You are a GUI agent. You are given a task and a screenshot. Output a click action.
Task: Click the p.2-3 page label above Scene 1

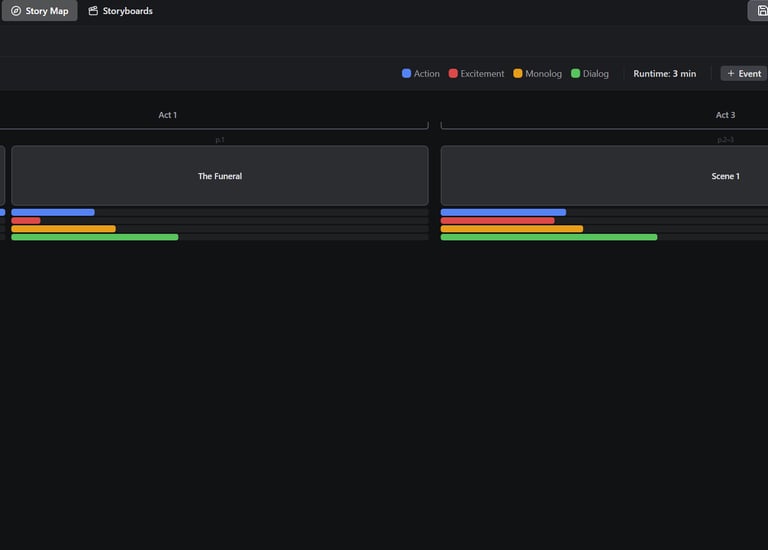[x=725, y=140]
